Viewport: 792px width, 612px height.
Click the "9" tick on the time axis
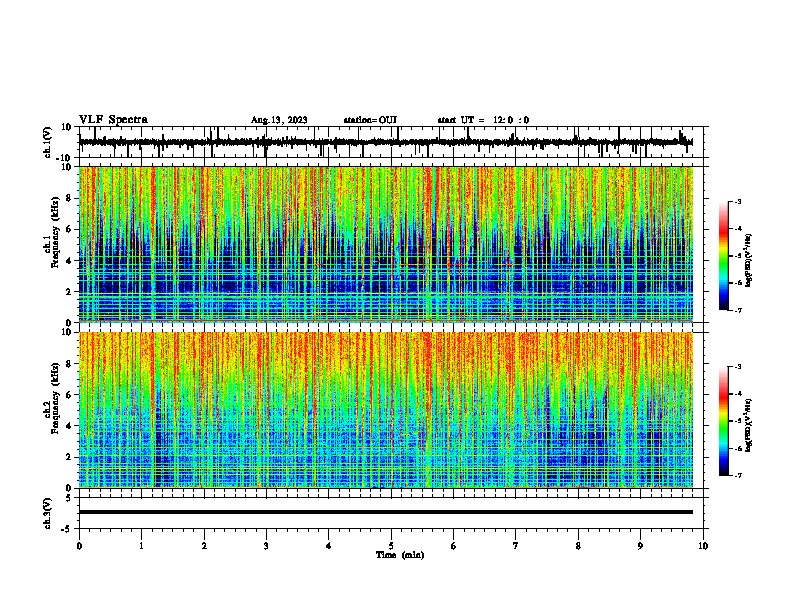point(640,546)
